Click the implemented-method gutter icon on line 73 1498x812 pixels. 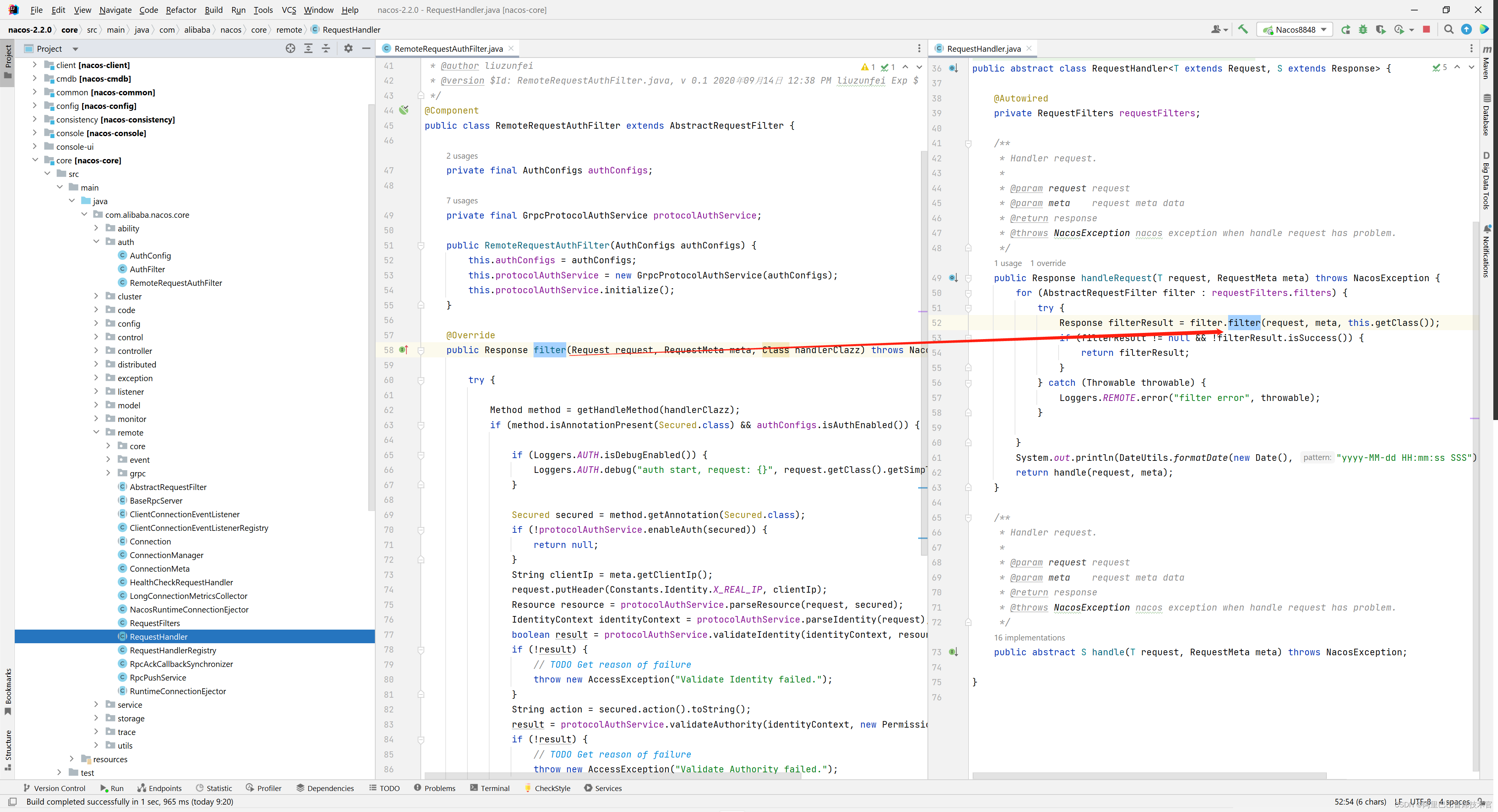point(953,652)
